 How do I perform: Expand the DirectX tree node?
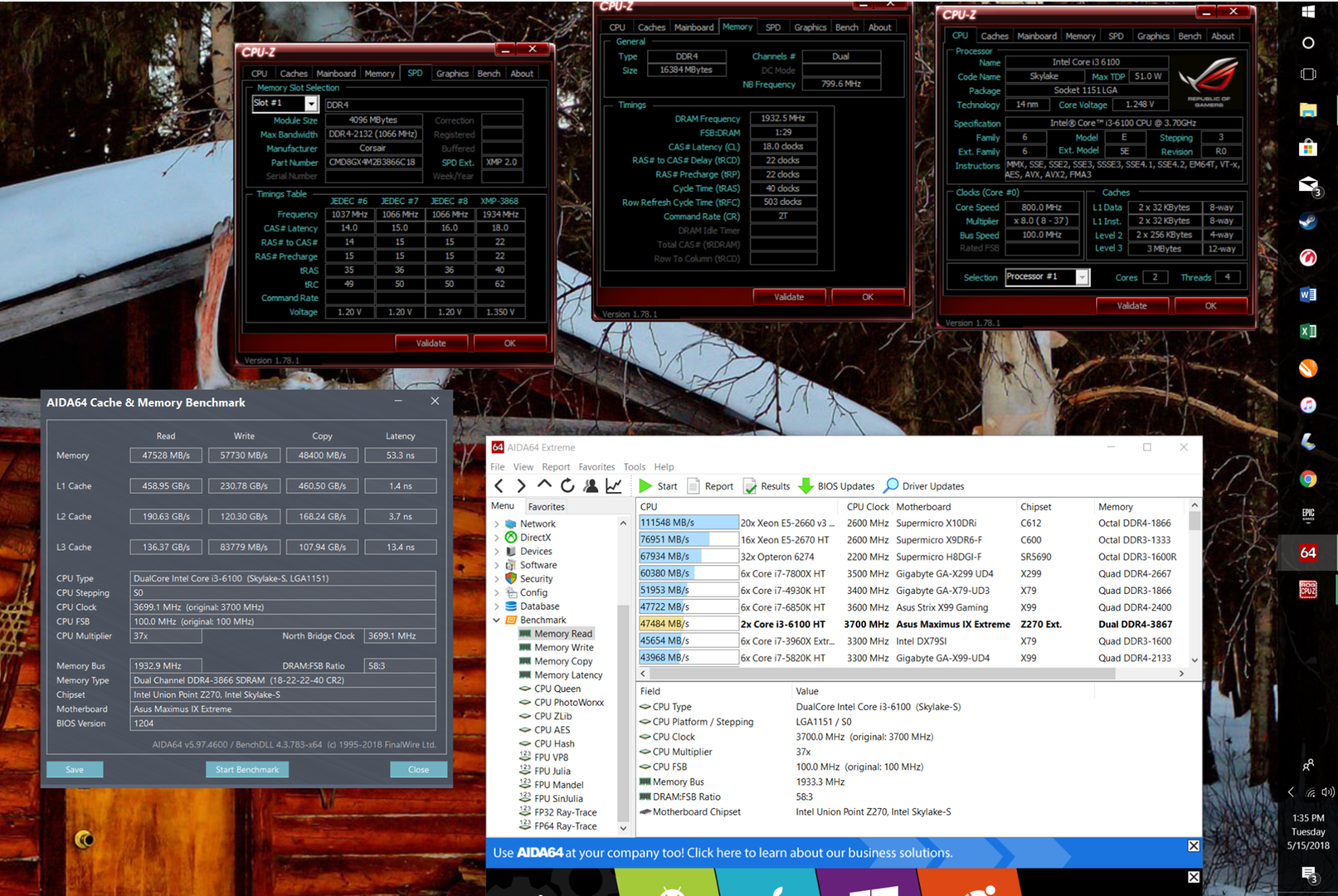[x=497, y=538]
